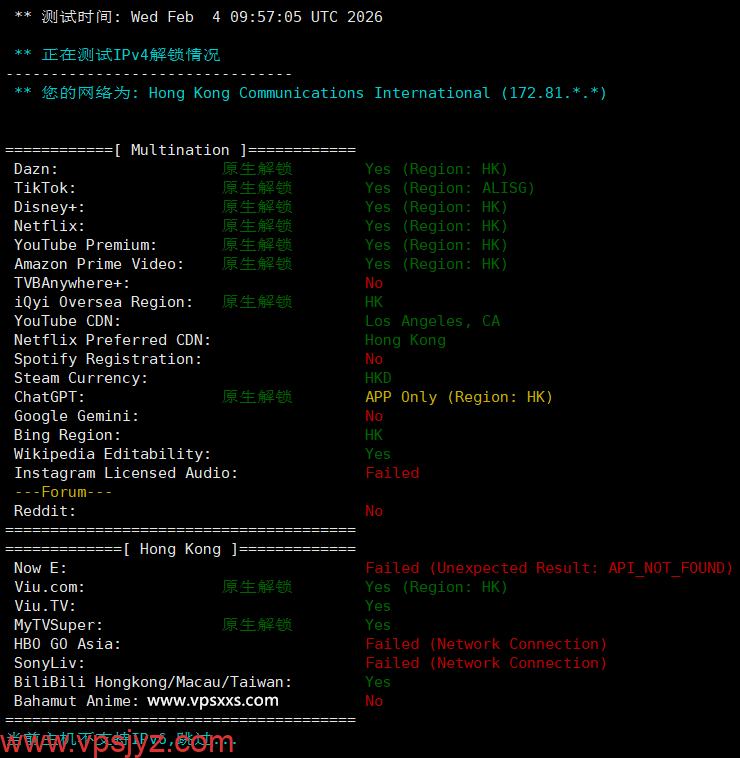Select the Disney+: row label
Screen dimensions: 740x758
pos(50,207)
